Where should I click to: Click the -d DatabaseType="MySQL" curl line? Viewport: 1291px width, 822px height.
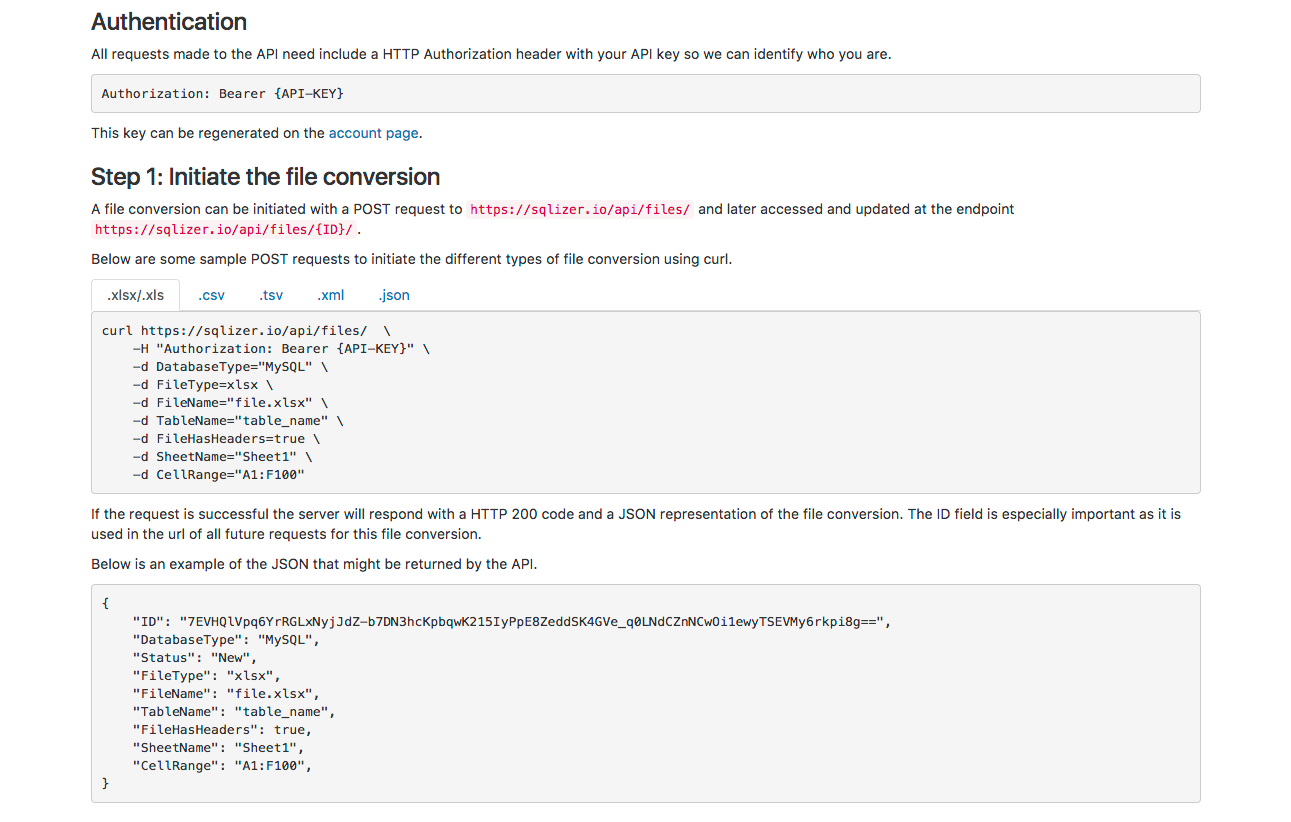coord(230,367)
